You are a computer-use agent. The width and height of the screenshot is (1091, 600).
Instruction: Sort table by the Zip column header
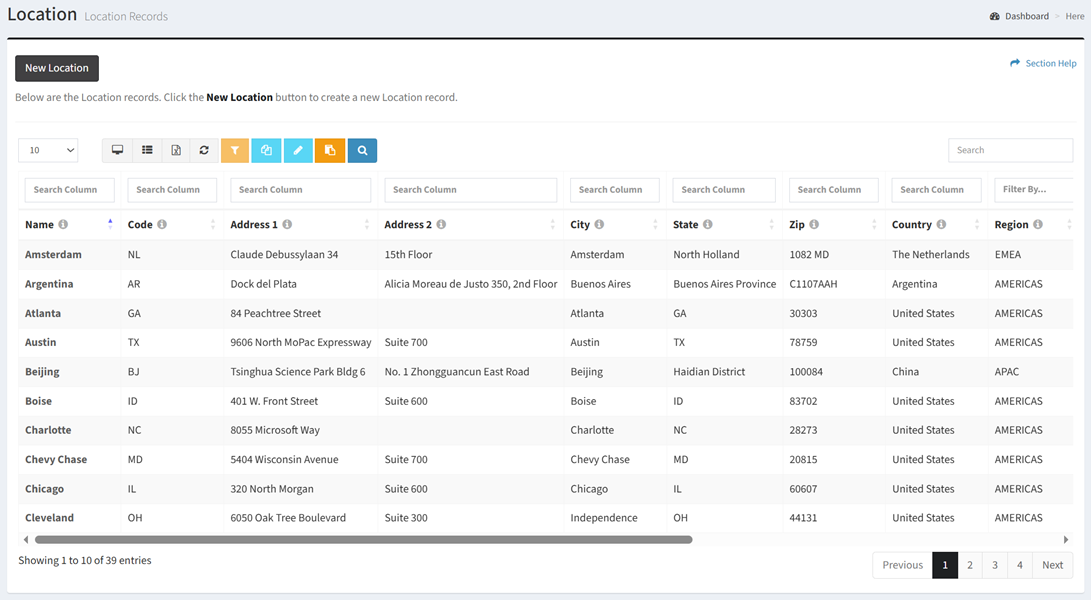797,225
